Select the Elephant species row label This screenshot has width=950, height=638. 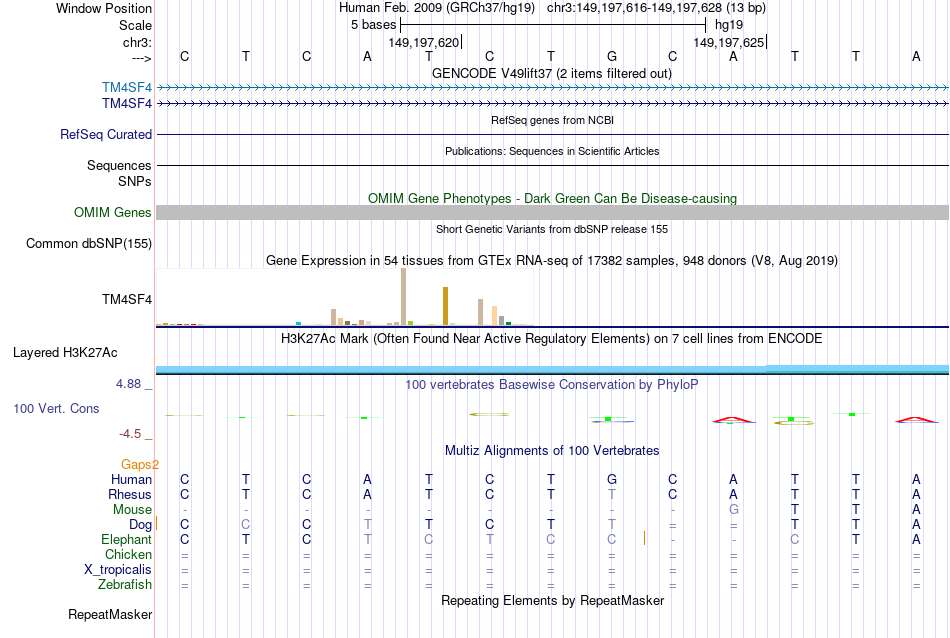pyautogui.click(x=127, y=539)
